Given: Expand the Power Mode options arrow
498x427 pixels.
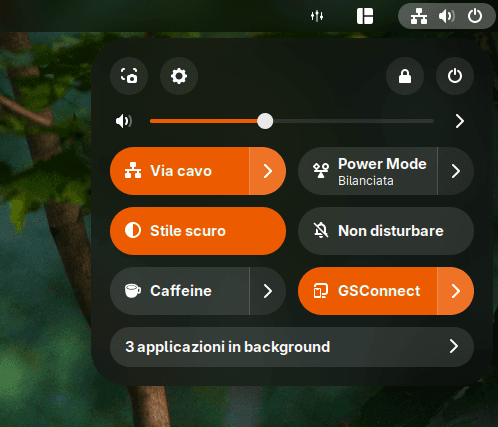Looking at the screenshot, I should [456, 171].
